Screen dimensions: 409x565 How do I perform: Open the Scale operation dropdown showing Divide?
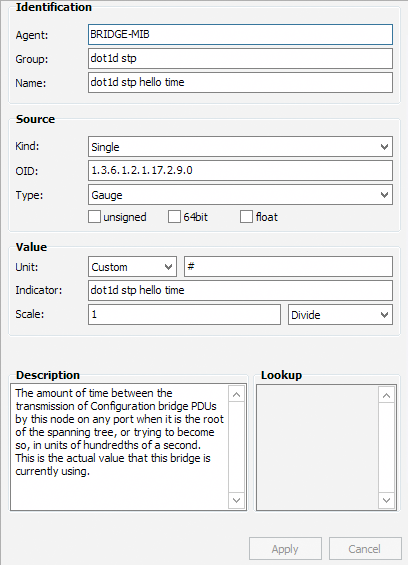coord(340,315)
